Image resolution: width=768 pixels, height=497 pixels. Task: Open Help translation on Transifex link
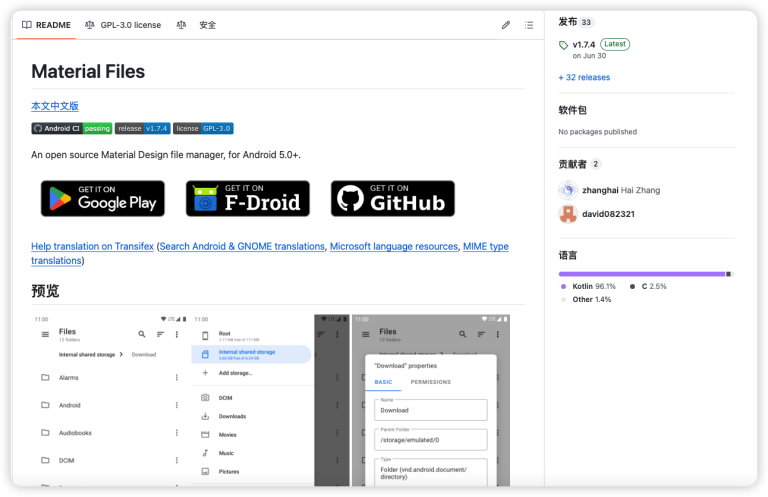pos(92,246)
